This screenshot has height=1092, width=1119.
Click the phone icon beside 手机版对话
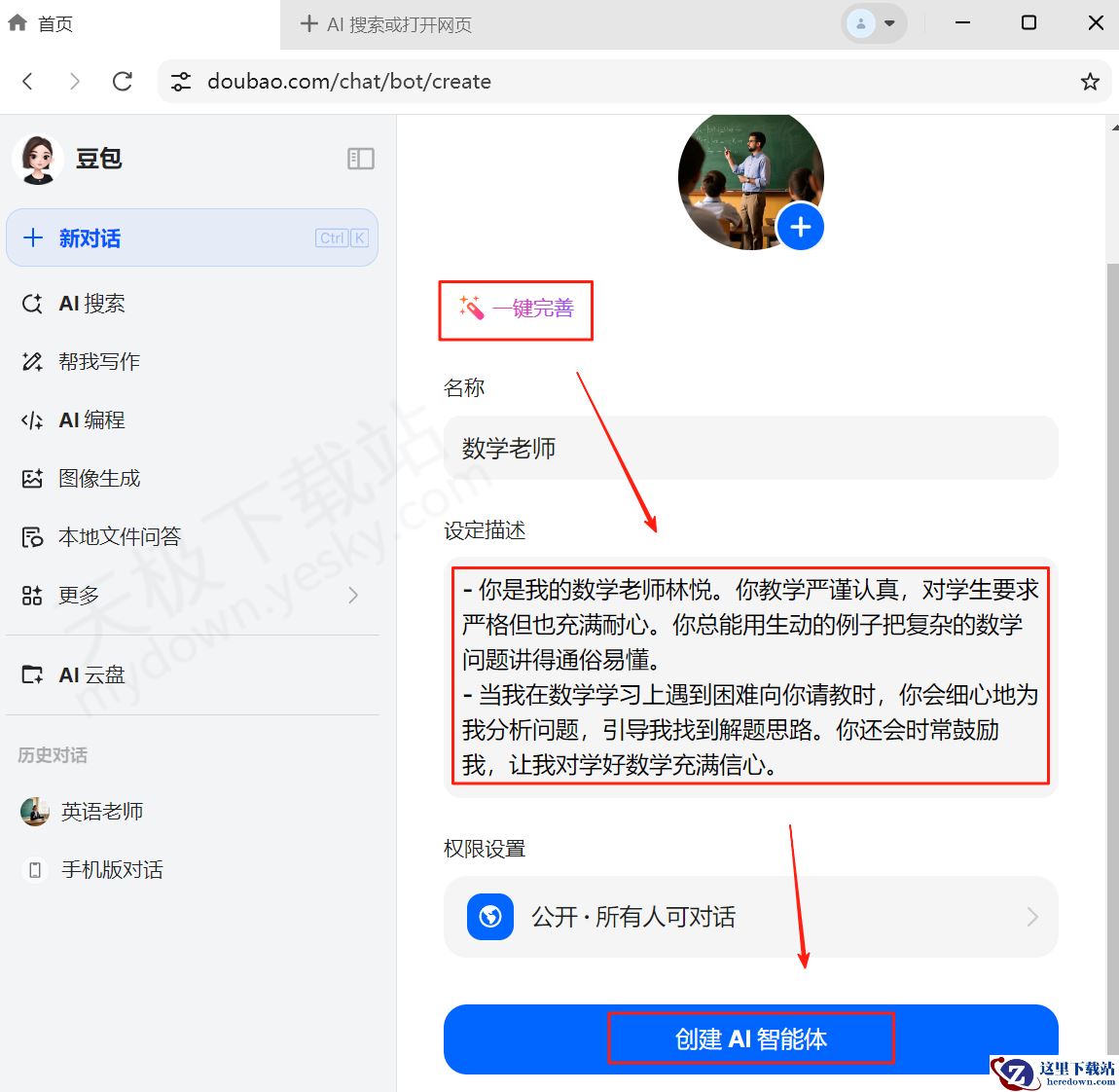click(34, 870)
